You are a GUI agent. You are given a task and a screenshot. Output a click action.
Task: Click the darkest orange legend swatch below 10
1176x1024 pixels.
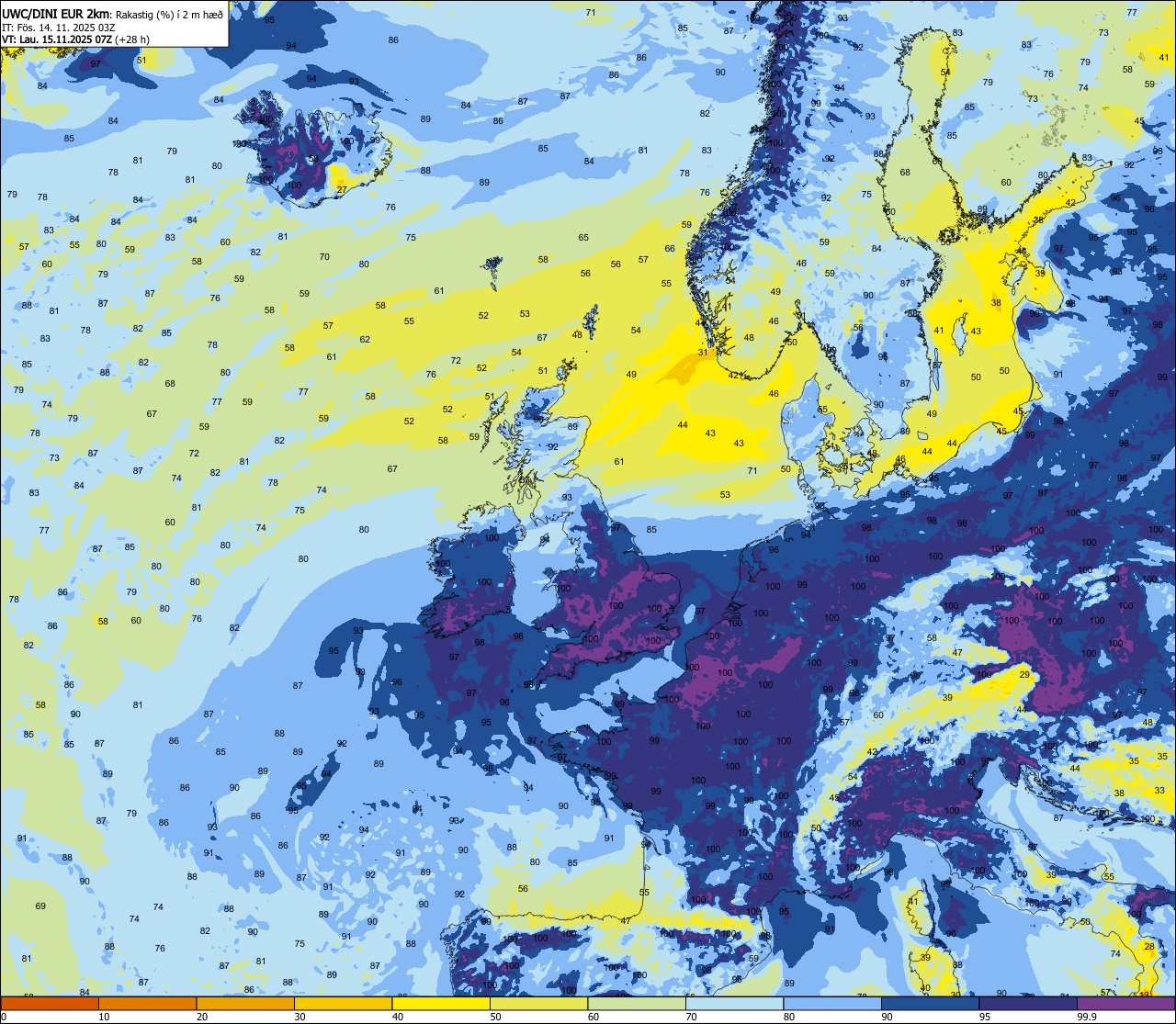(50, 1003)
